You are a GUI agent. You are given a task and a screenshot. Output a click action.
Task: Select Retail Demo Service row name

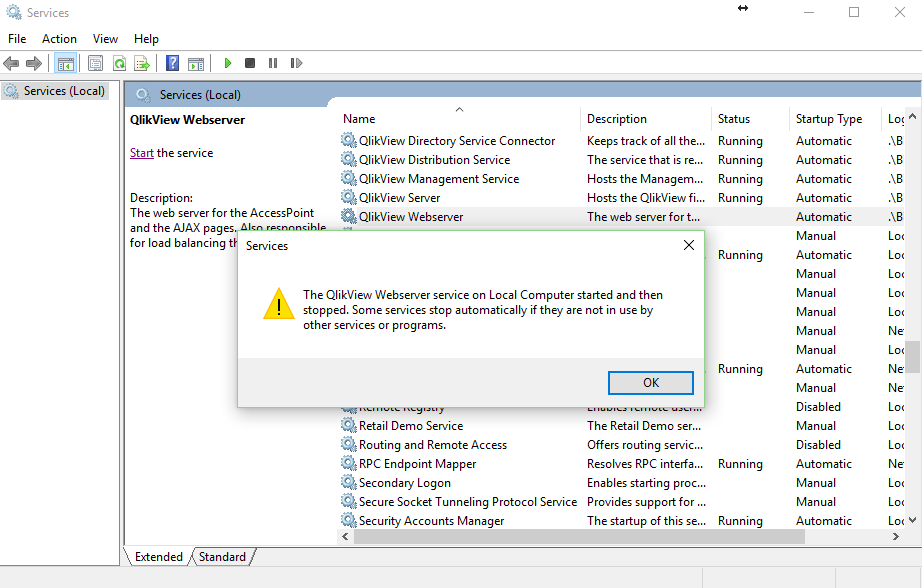[411, 425]
